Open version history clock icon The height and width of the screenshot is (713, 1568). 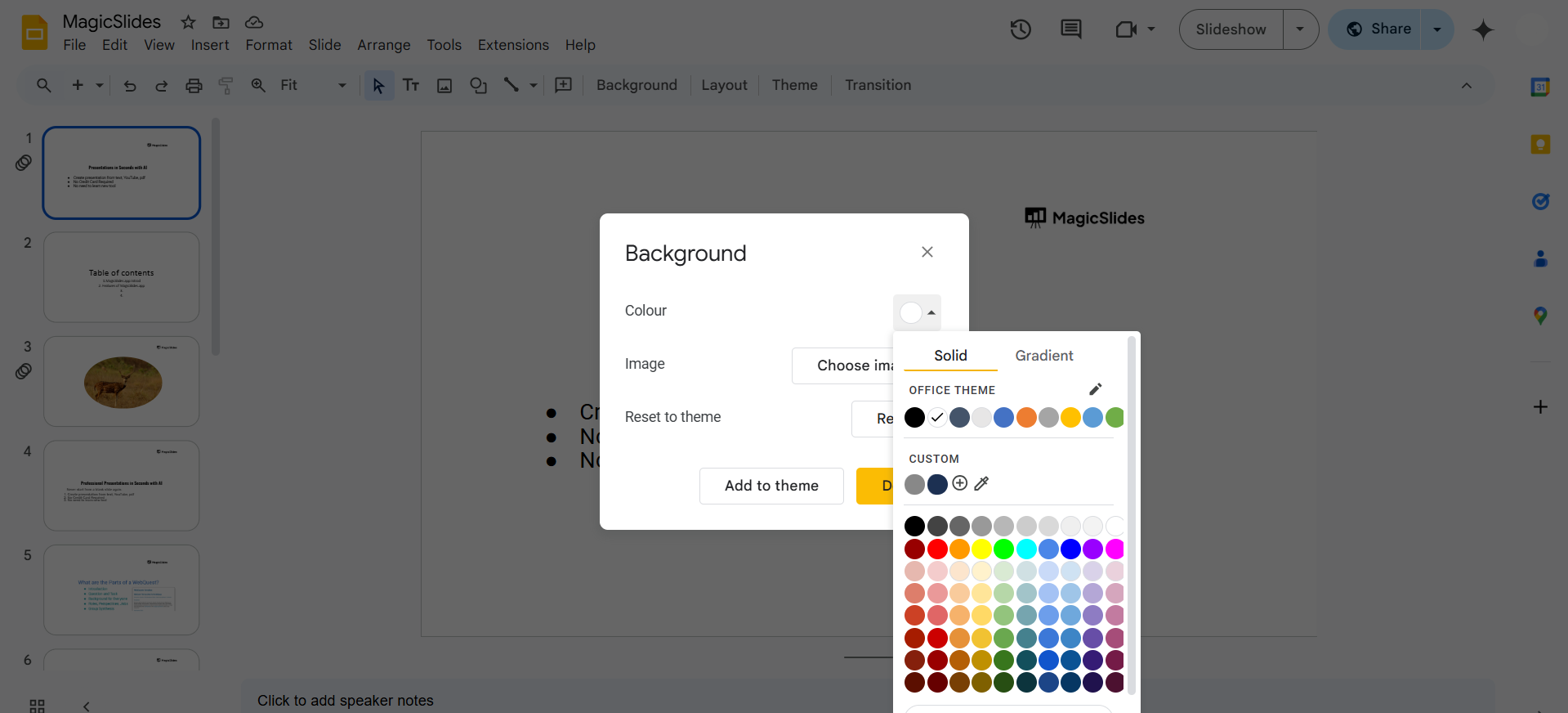pyautogui.click(x=1021, y=30)
